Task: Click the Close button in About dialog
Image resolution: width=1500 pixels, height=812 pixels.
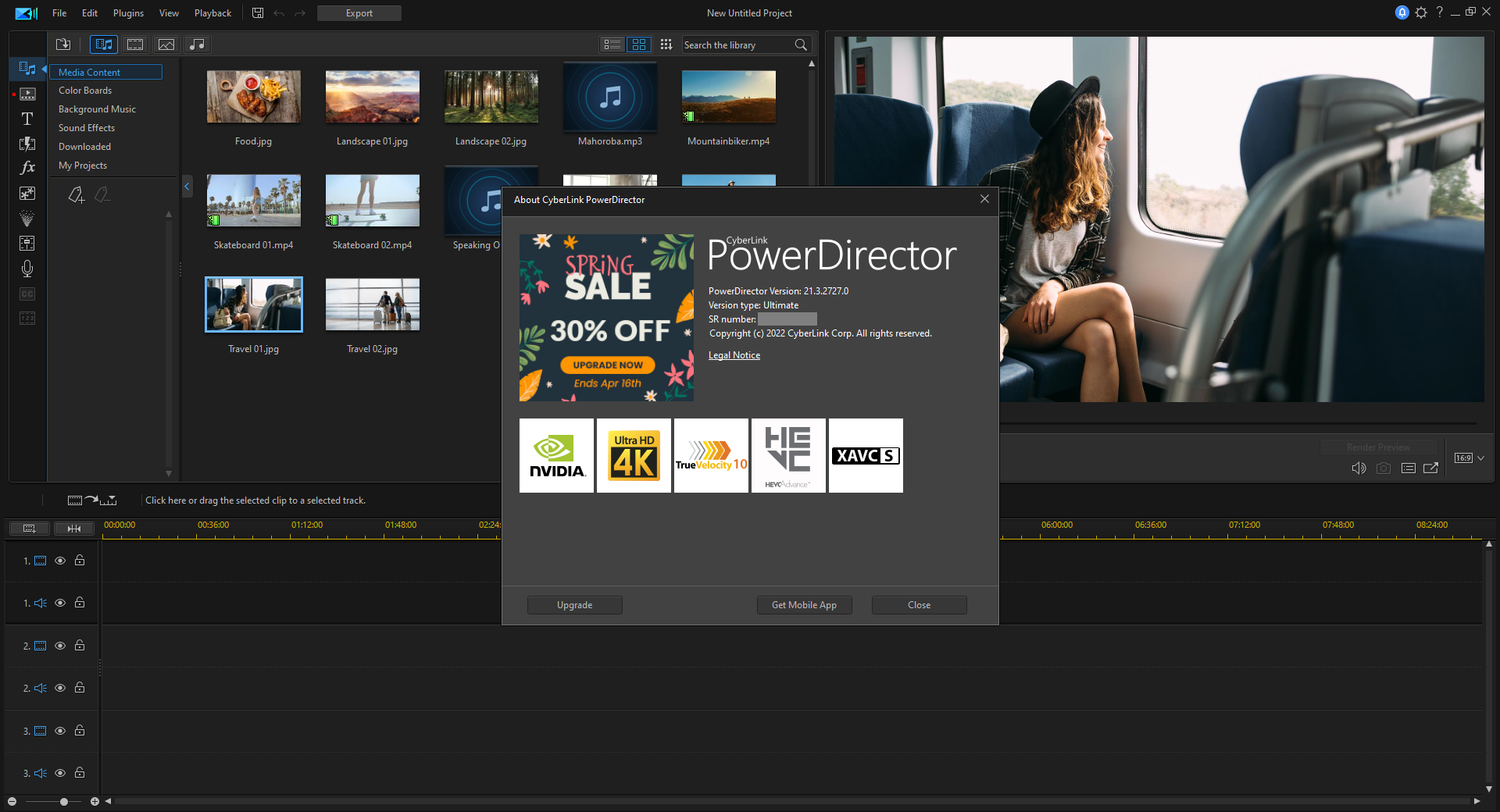Action: [919, 605]
